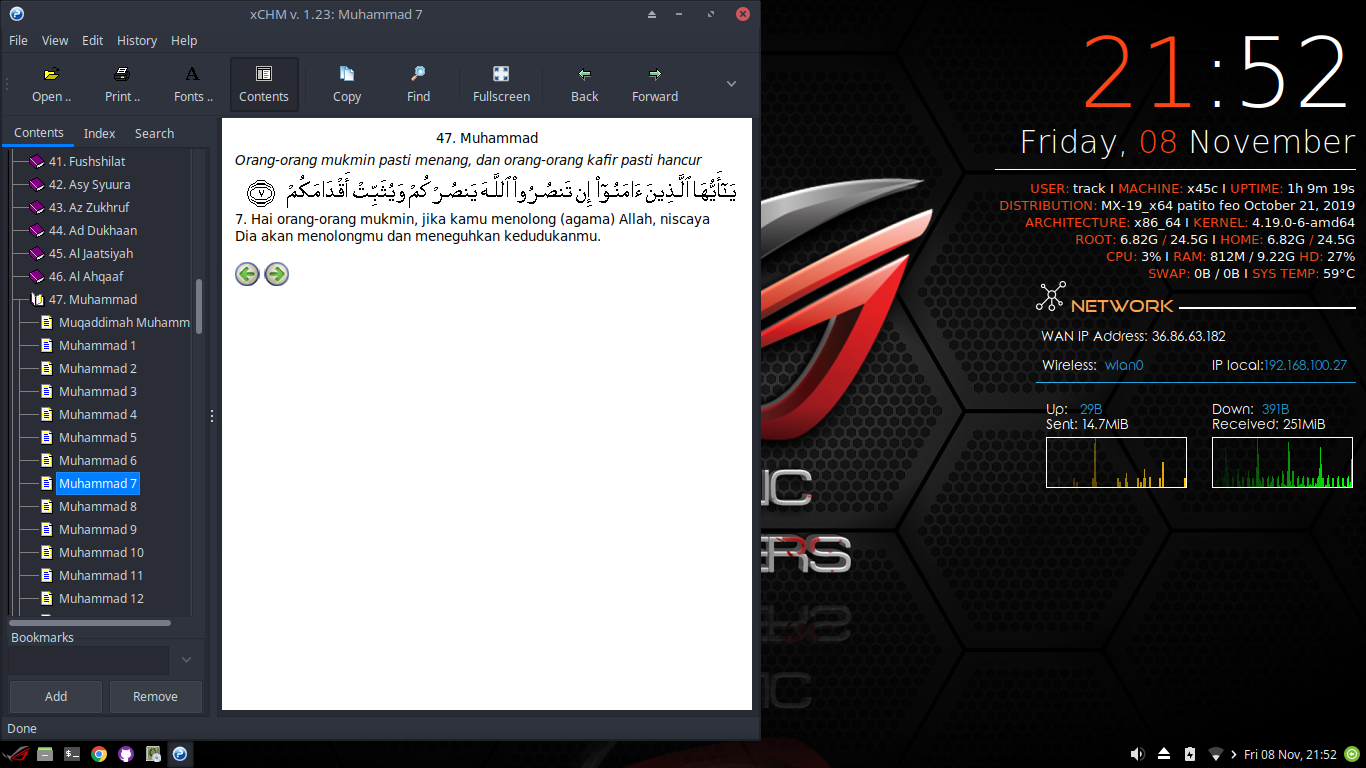Click the Add bookmark button
Screen dimensions: 1366x768
(56, 697)
